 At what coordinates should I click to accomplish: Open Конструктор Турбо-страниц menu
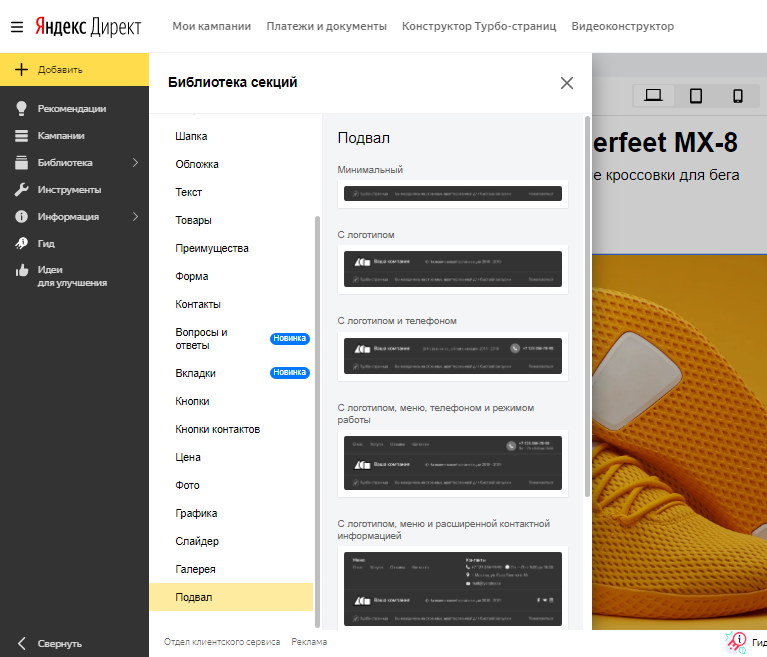[x=479, y=26]
